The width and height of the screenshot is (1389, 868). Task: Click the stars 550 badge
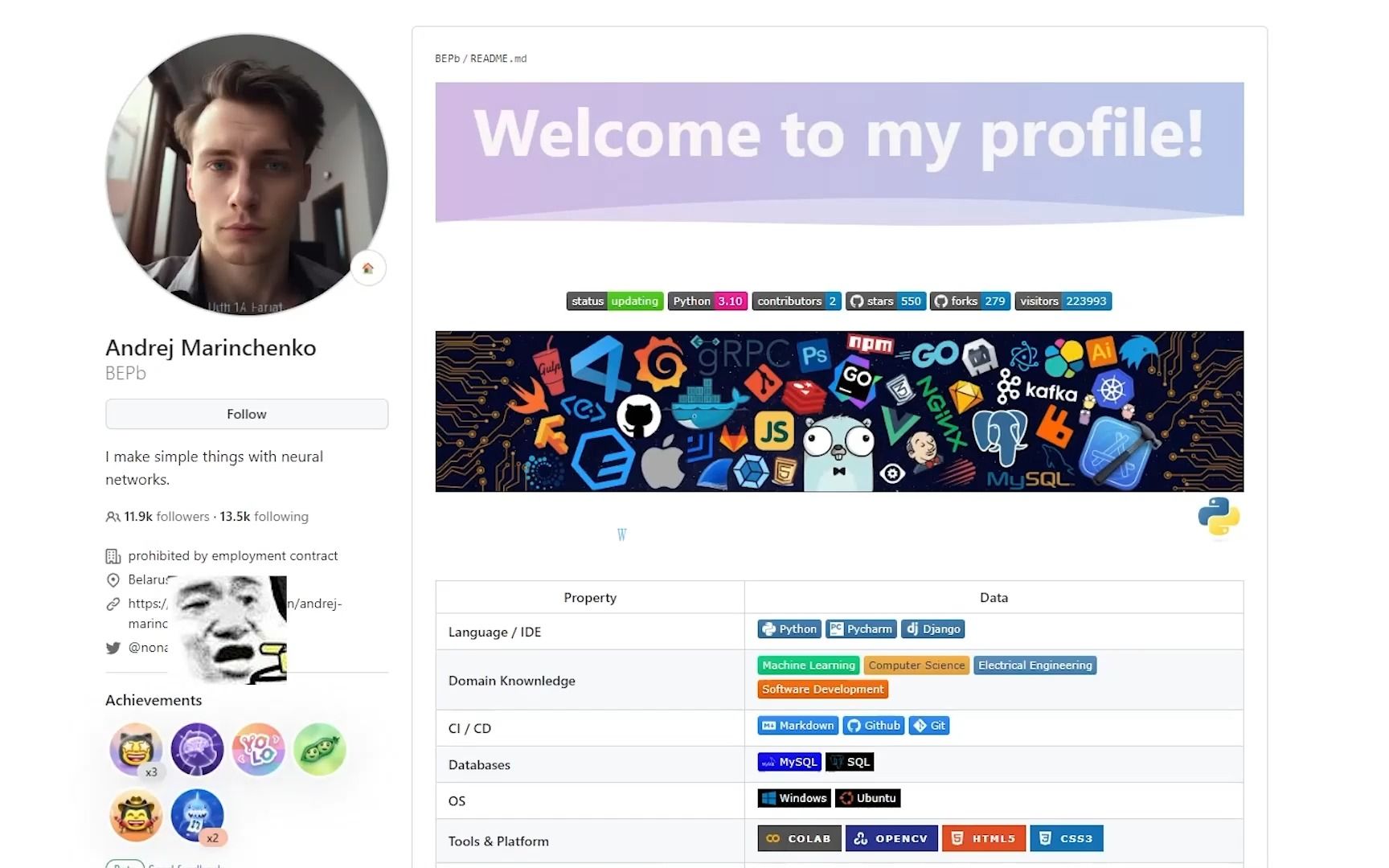tap(886, 301)
